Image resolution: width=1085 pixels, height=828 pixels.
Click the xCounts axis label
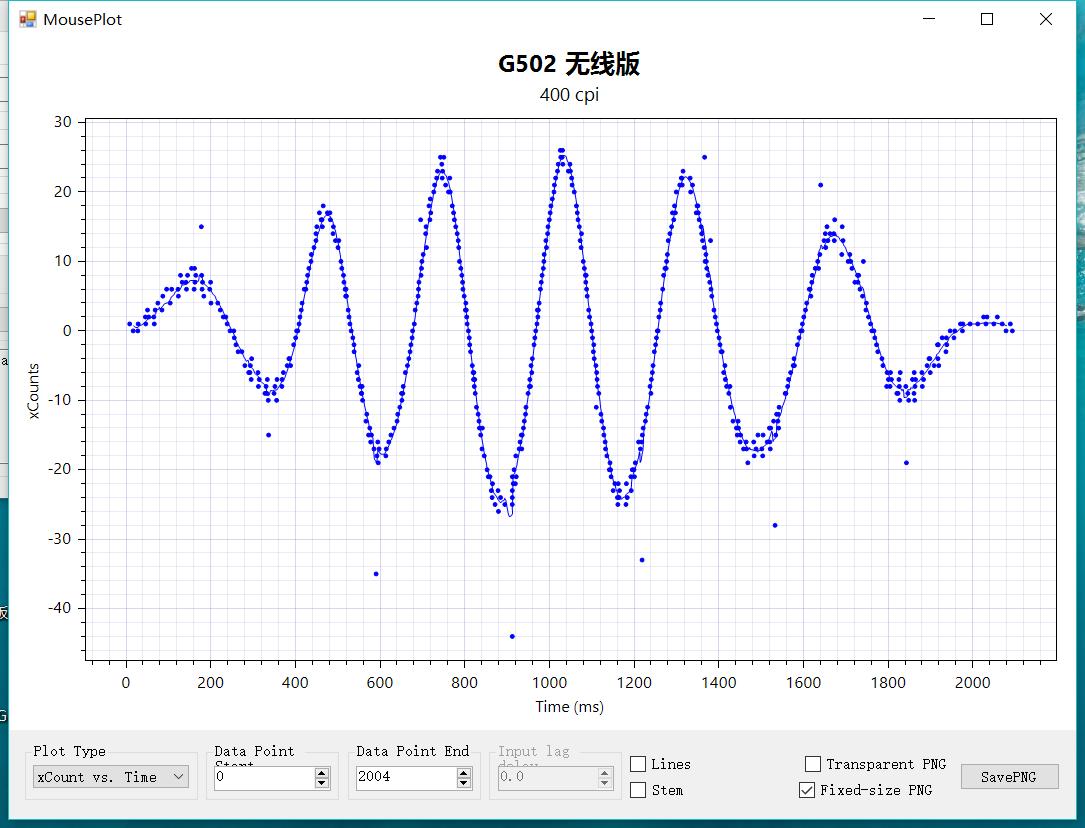pyautogui.click(x=34, y=391)
